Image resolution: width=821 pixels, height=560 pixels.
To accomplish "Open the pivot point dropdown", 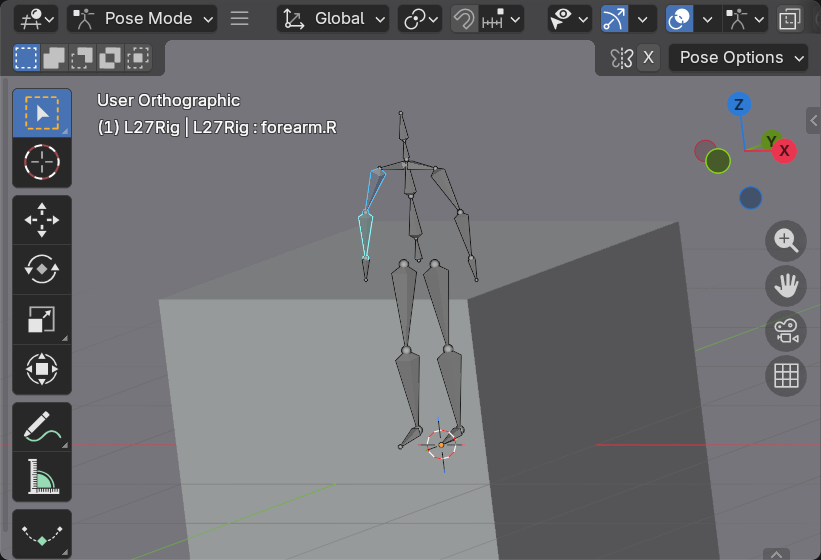I will [420, 19].
